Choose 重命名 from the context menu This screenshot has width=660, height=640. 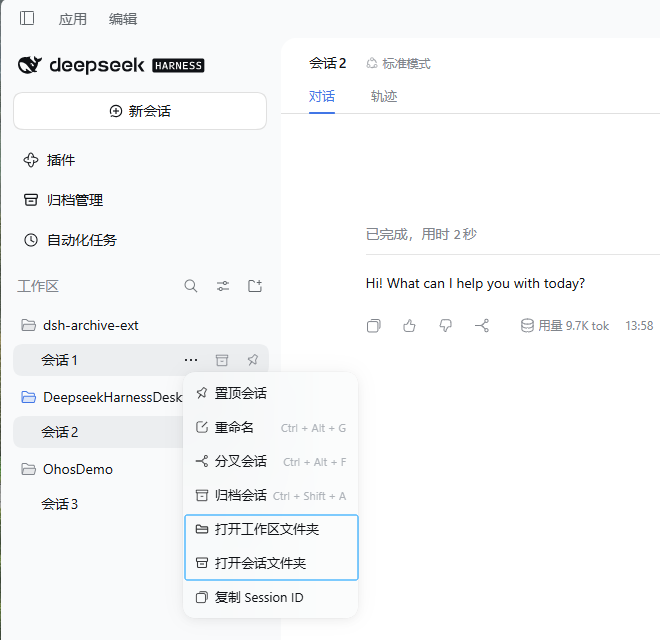coord(271,427)
